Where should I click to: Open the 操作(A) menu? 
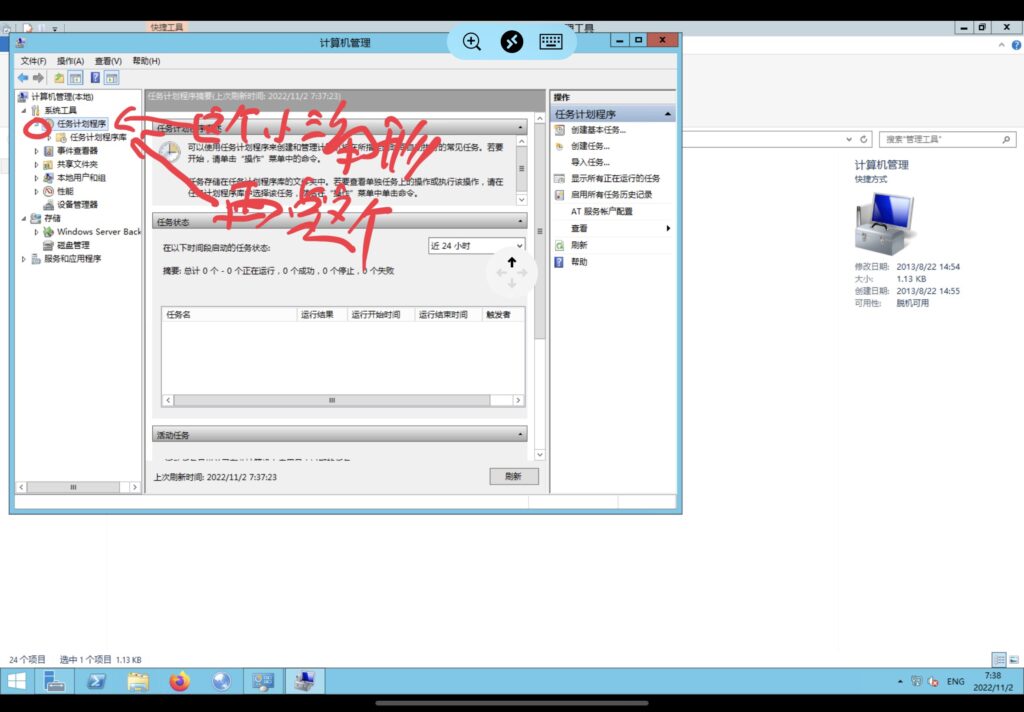70,61
